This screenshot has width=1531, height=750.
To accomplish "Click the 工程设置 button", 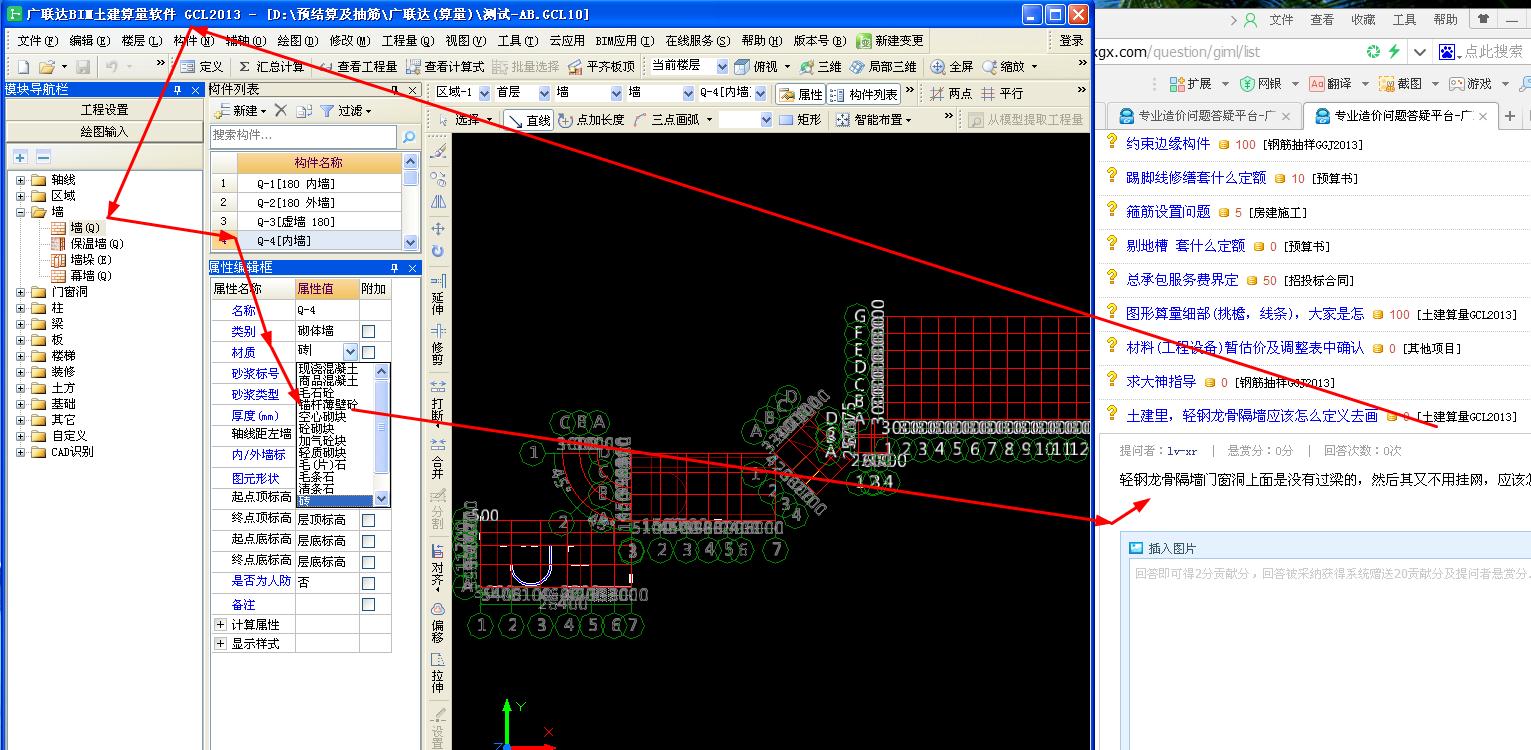I will 105,110.
